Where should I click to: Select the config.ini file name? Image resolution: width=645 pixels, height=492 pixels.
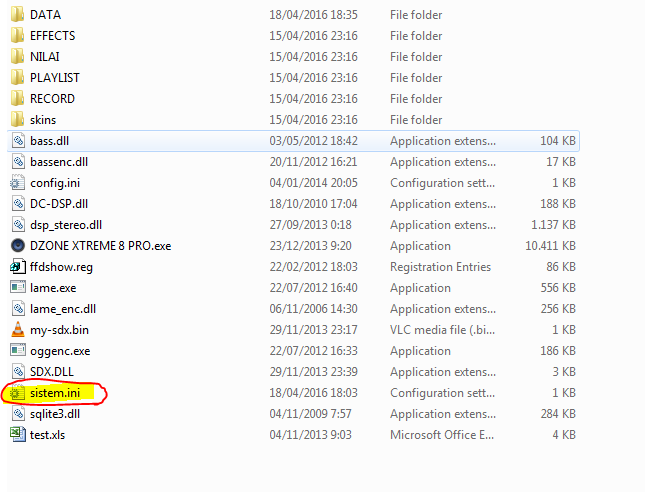coord(55,183)
